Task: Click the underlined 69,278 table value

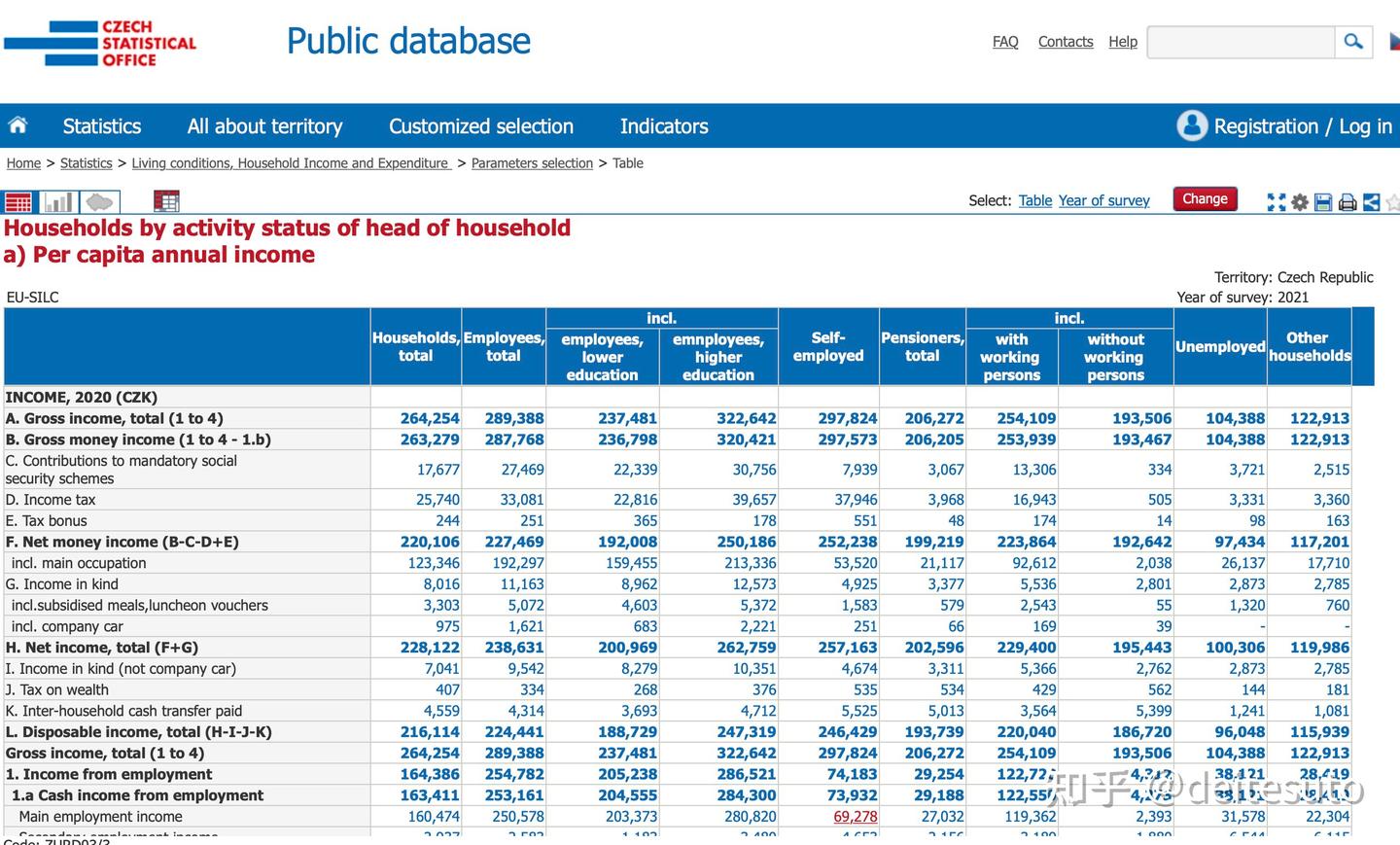Action: tap(855, 817)
